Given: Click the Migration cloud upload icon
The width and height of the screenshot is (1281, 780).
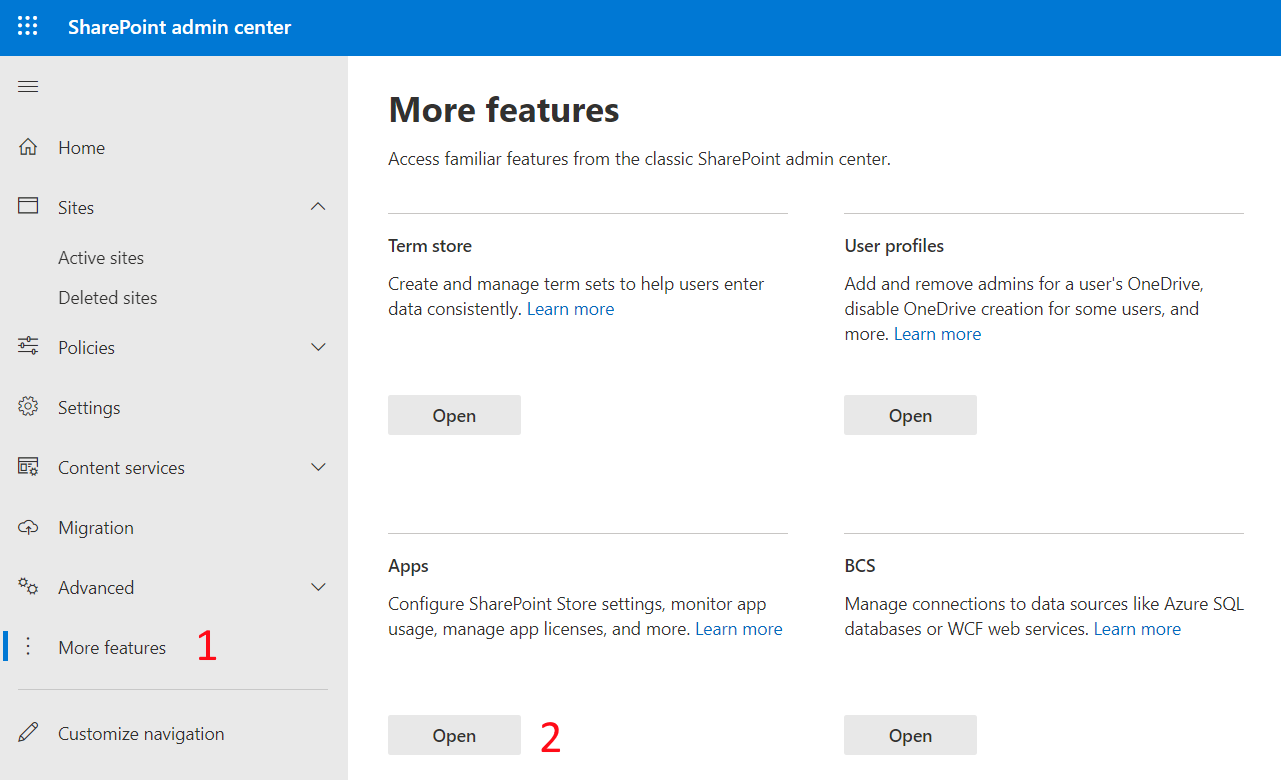Looking at the screenshot, I should pyautogui.click(x=28, y=527).
